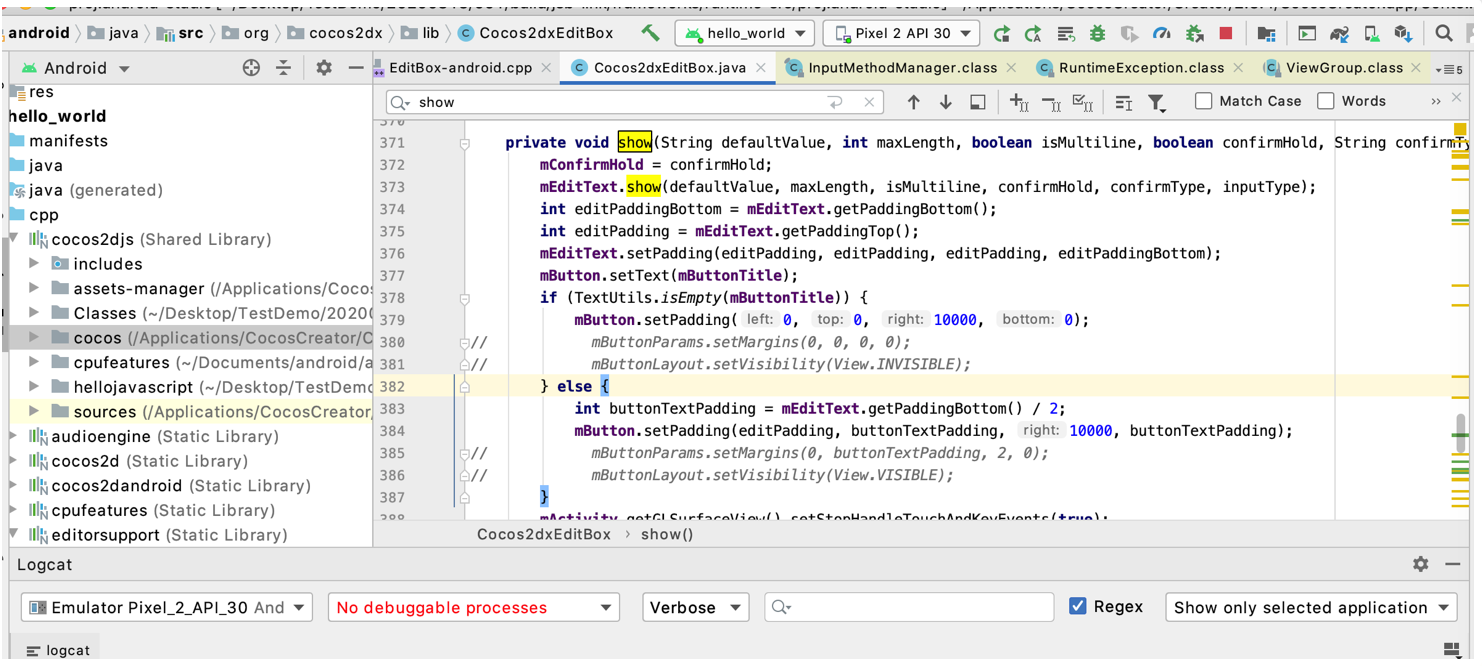Open AVD Manager icon
Viewport: 1482px width, 666px height.
point(1372,33)
